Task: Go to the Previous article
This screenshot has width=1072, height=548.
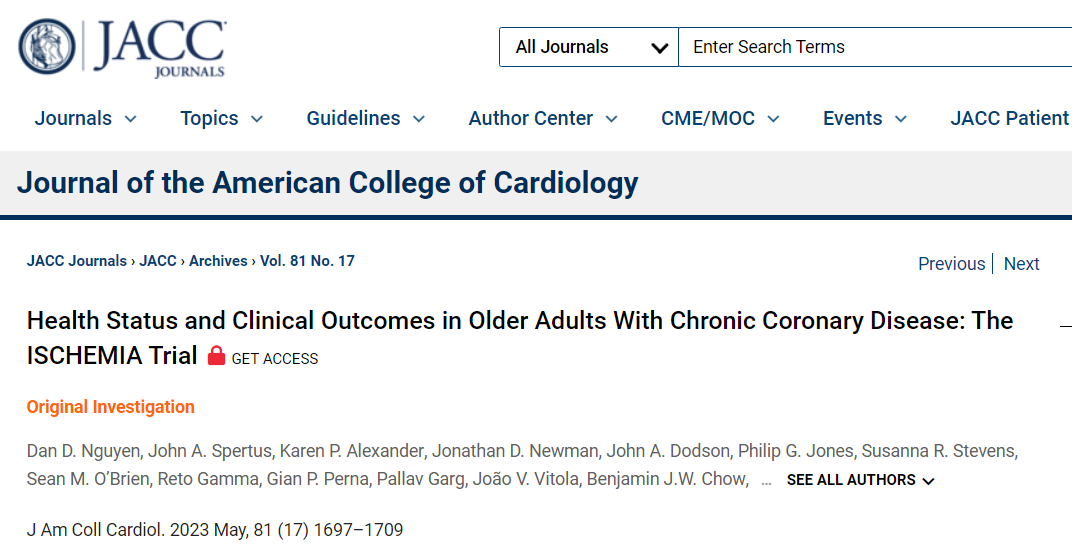Action: tap(952, 264)
